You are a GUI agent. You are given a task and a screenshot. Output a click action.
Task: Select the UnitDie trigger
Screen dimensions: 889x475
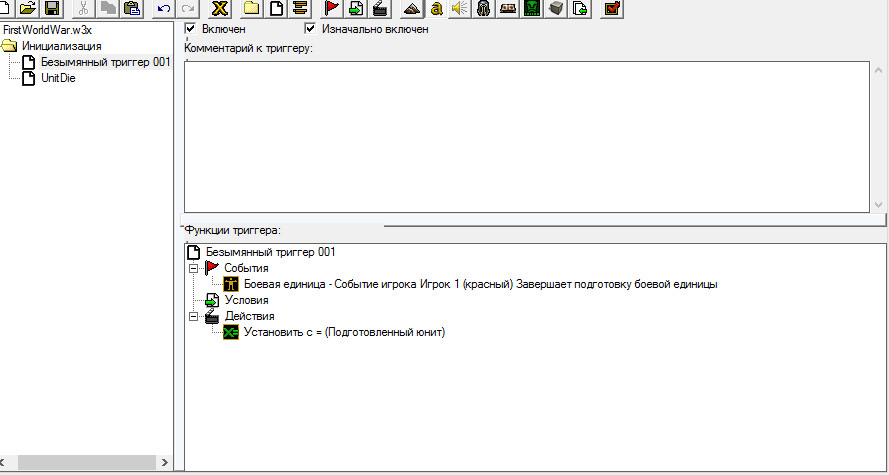click(58, 78)
